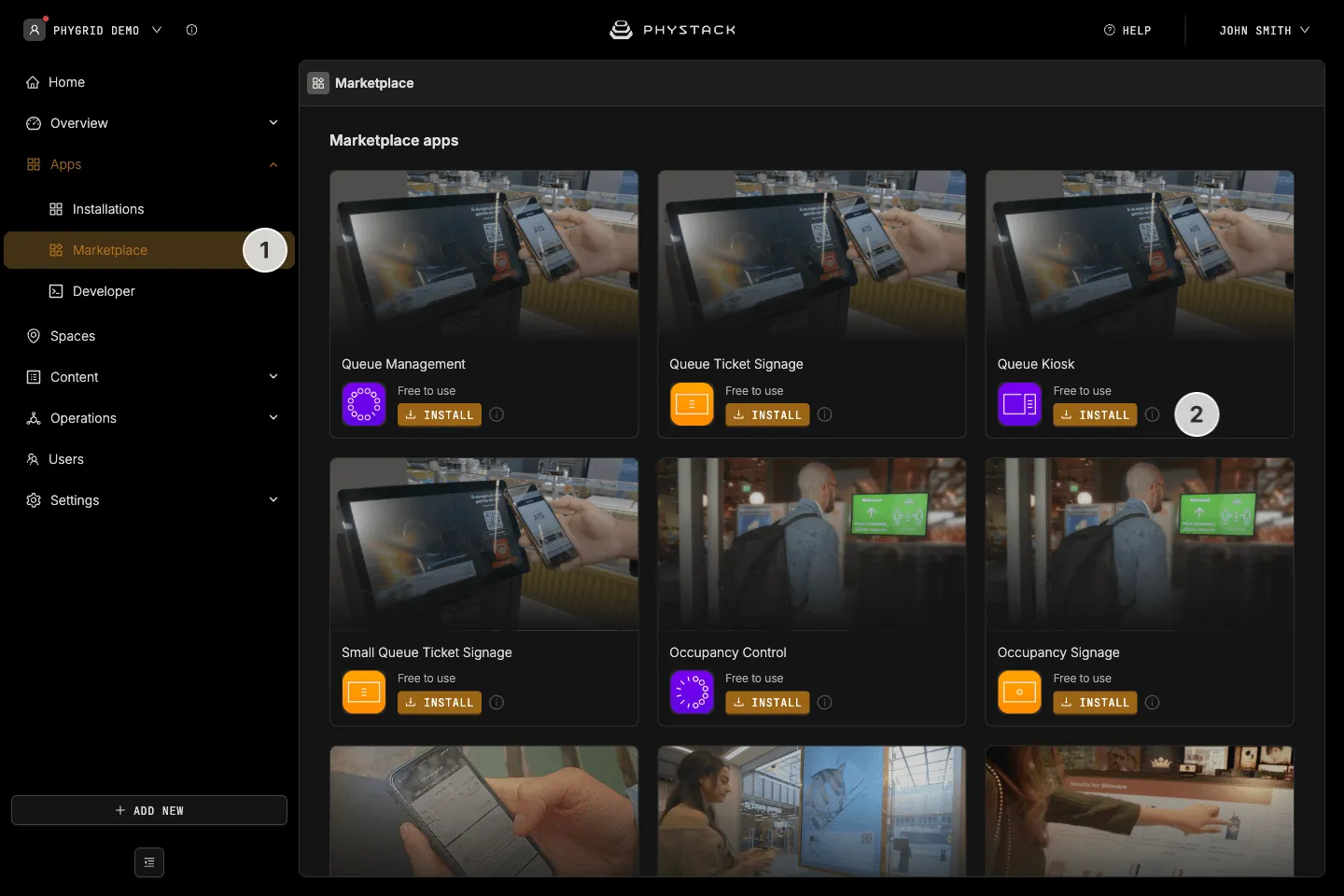Install the Queue Kiosk app

click(1095, 414)
